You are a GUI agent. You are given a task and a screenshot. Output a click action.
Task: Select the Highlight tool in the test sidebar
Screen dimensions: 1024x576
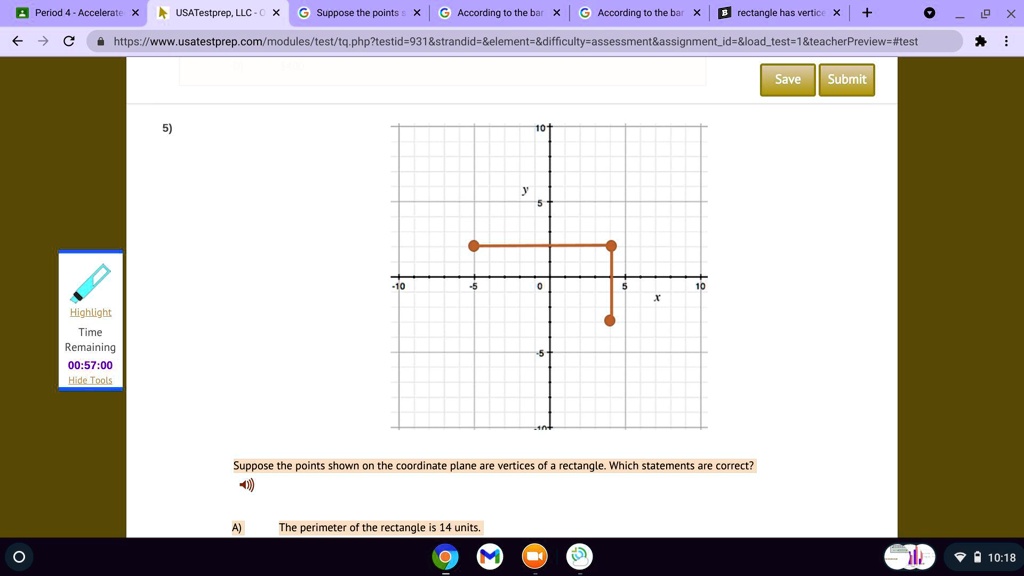(x=90, y=311)
